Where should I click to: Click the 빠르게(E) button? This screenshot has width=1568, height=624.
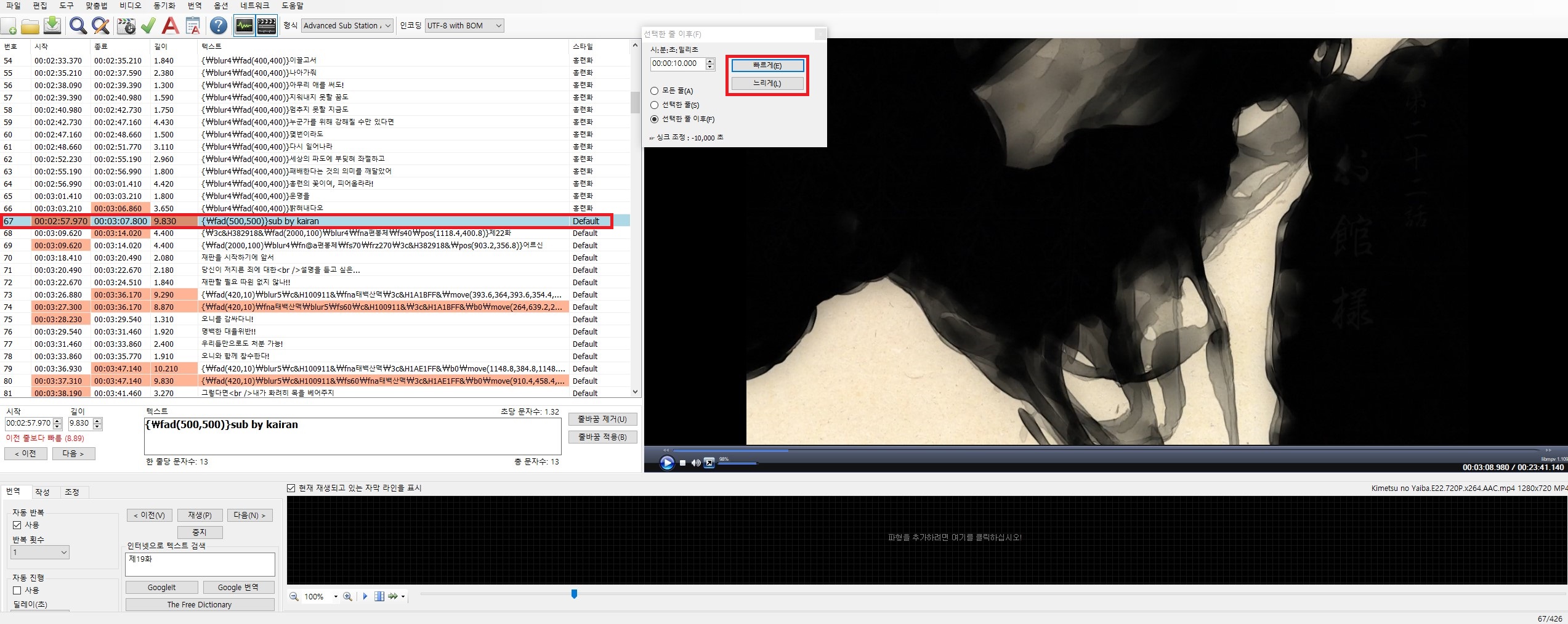coord(767,65)
